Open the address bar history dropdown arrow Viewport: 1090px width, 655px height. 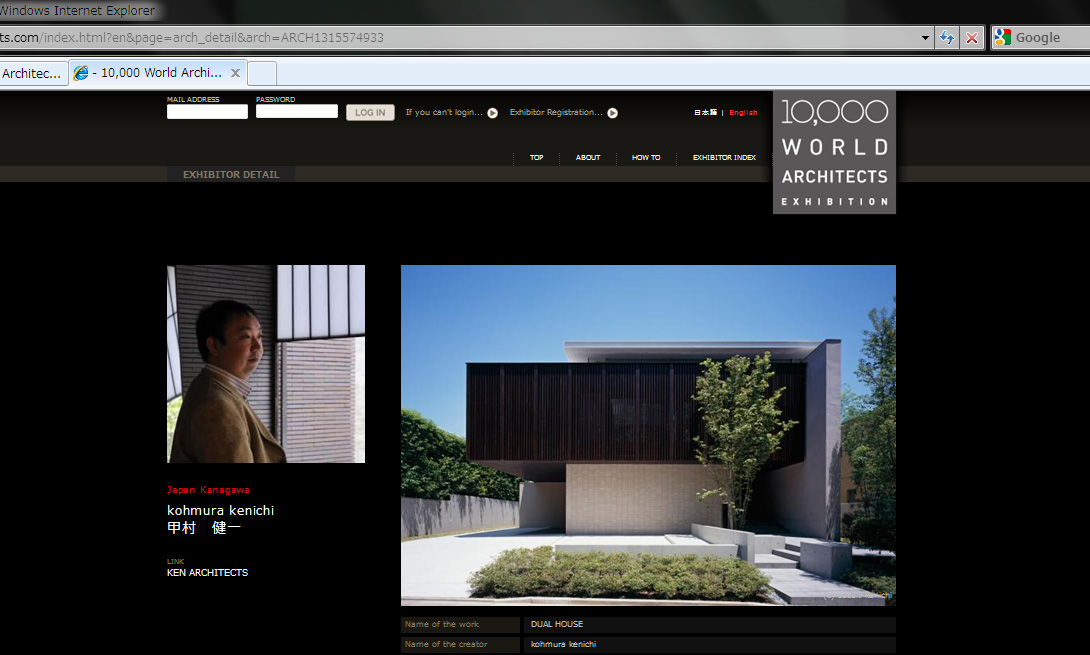925,38
